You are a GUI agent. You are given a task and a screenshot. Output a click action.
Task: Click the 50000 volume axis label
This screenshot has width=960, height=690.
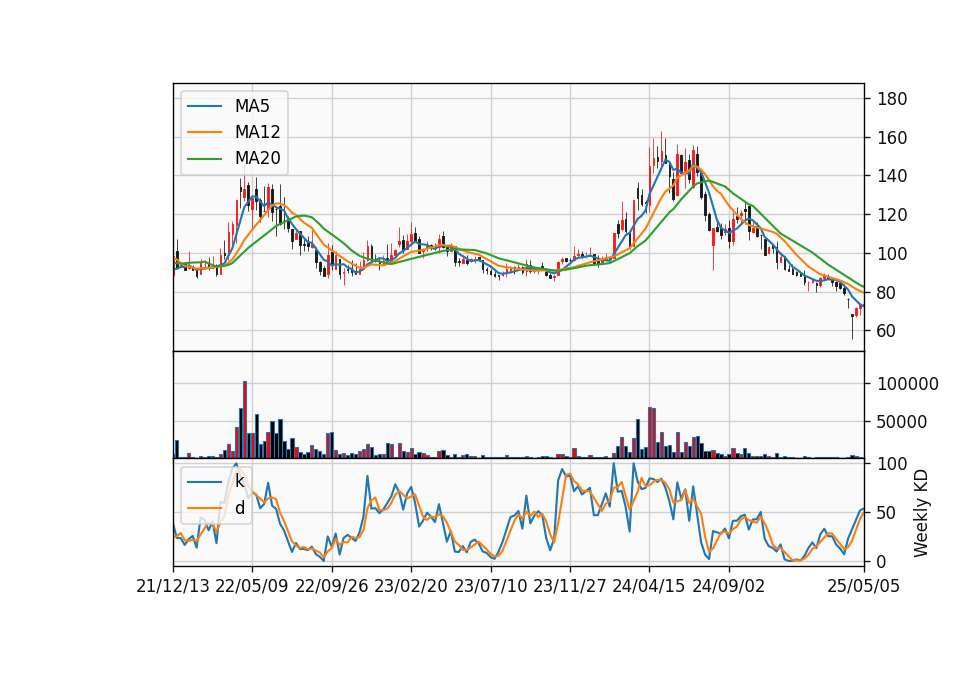pos(902,422)
